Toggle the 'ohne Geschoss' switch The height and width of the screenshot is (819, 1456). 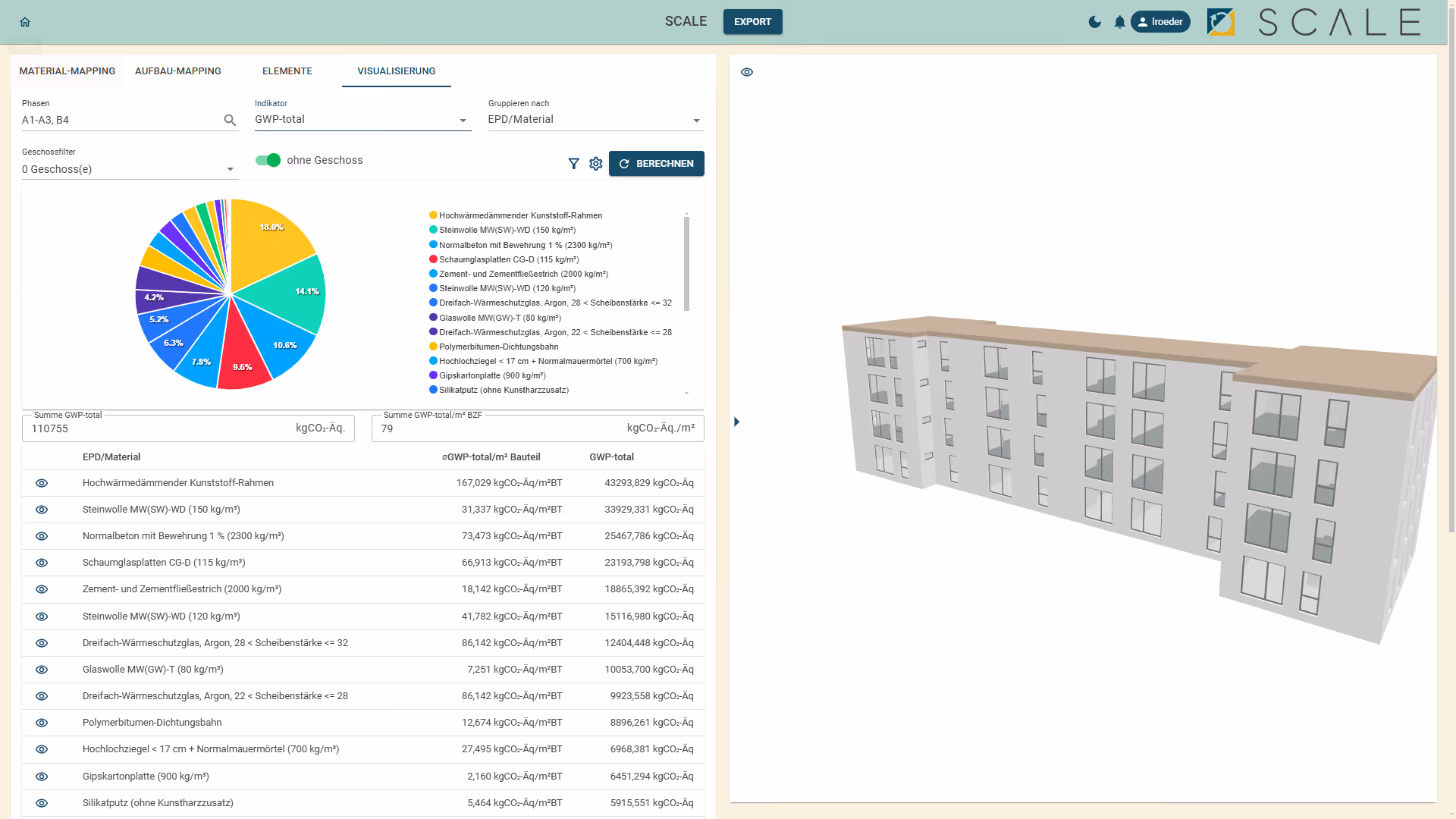[x=268, y=160]
